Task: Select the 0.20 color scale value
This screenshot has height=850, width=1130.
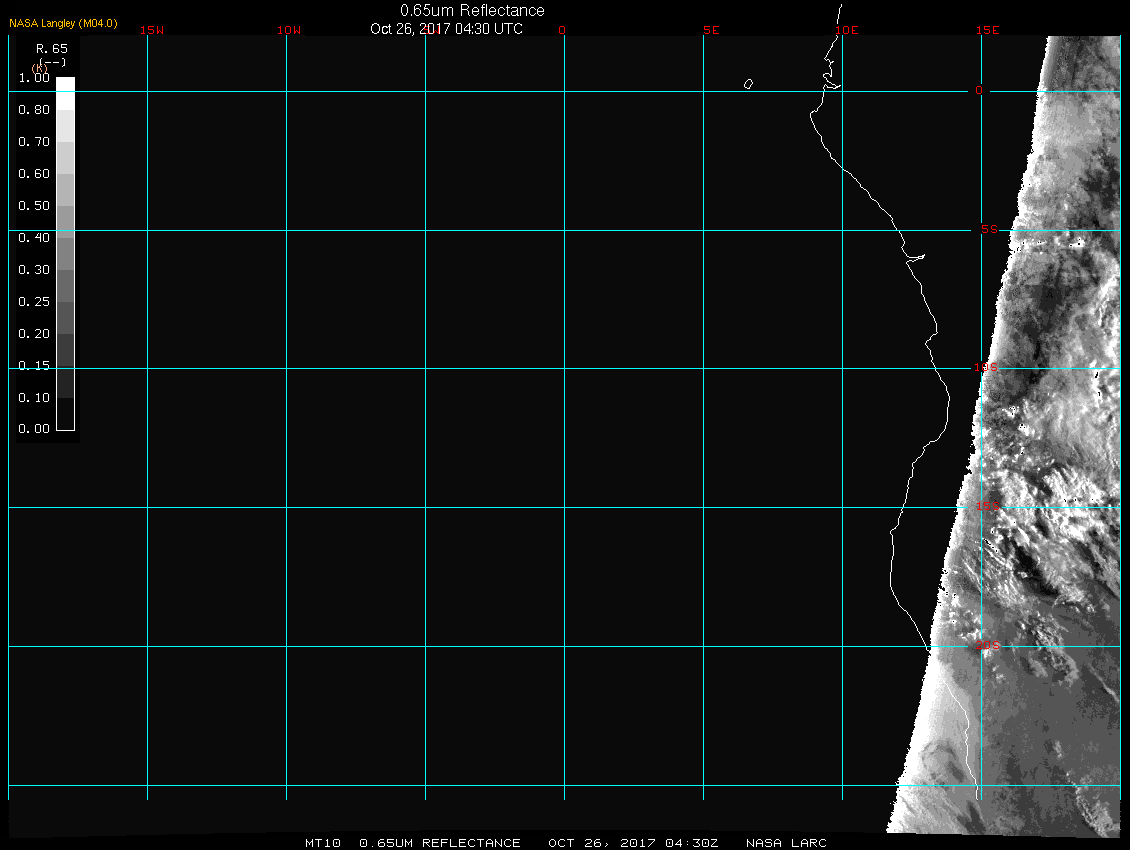Action: [x=34, y=333]
